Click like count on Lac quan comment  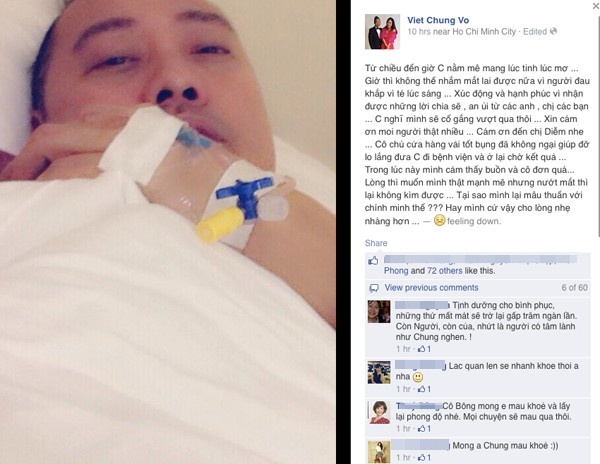coord(424,389)
